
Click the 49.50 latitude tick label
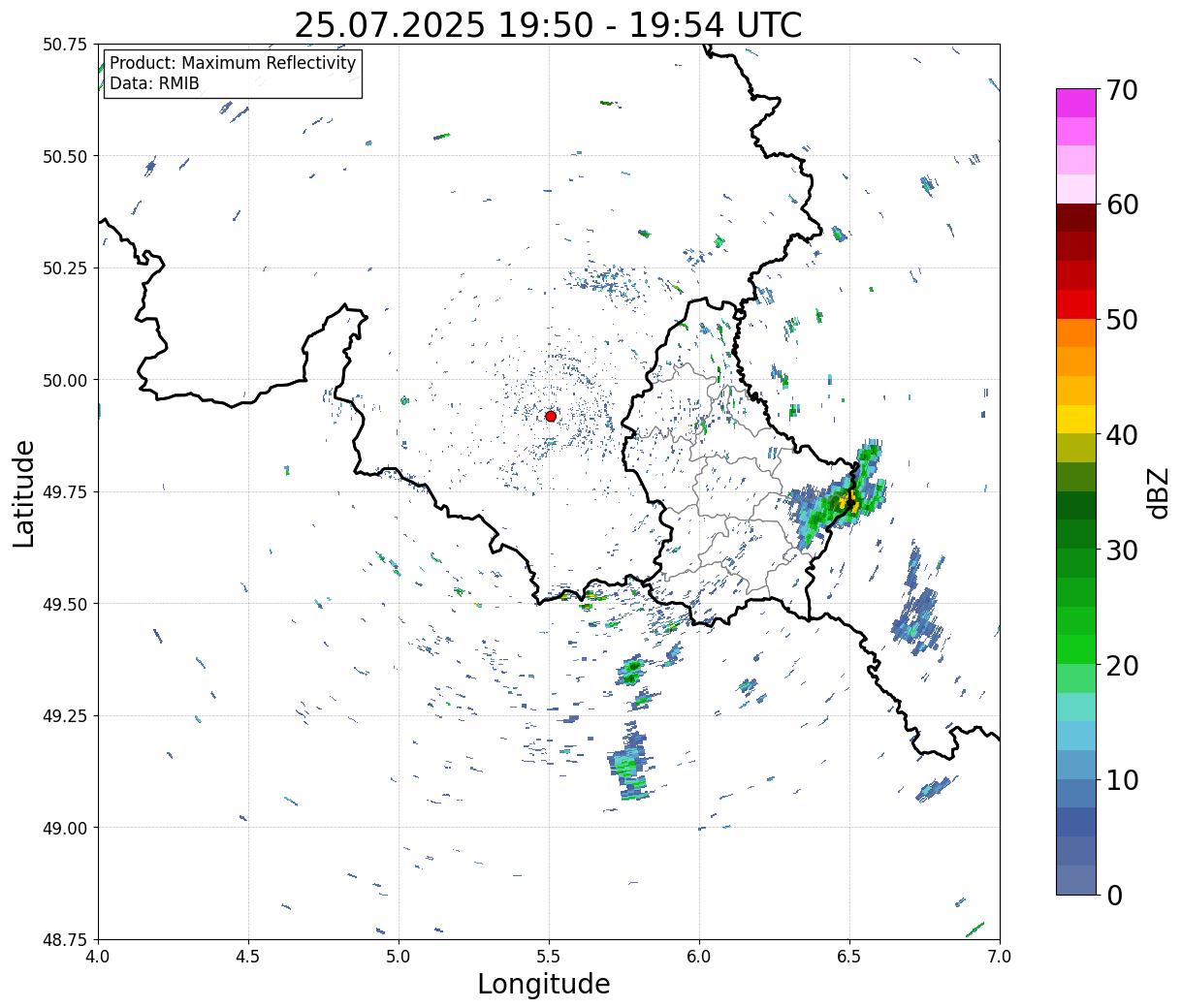tap(64, 604)
